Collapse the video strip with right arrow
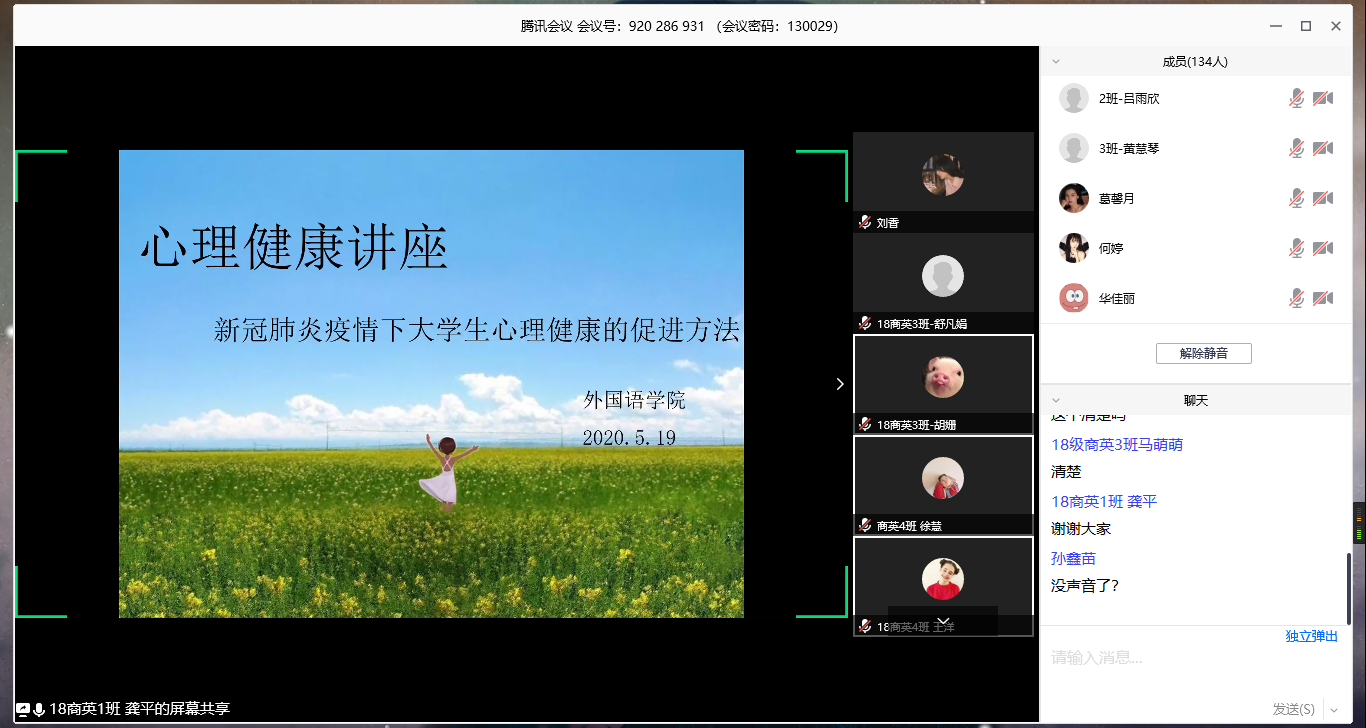This screenshot has width=1366, height=728. click(840, 384)
